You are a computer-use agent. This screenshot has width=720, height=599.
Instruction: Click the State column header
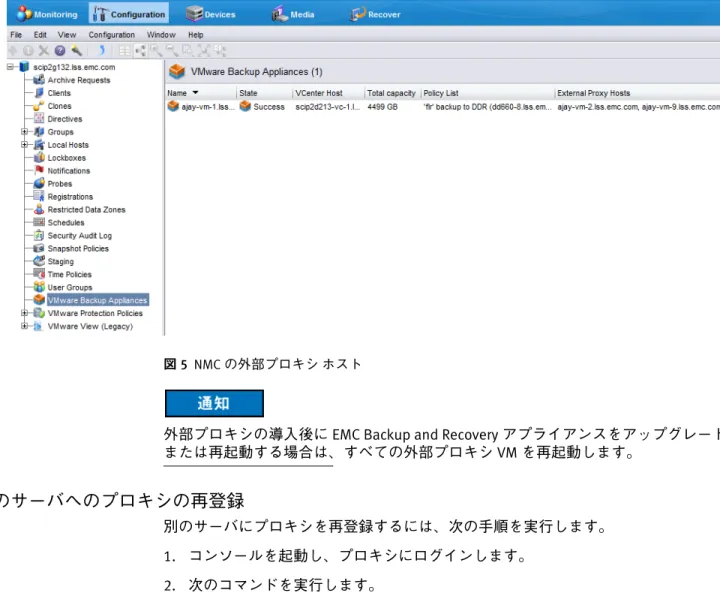pyautogui.click(x=264, y=93)
